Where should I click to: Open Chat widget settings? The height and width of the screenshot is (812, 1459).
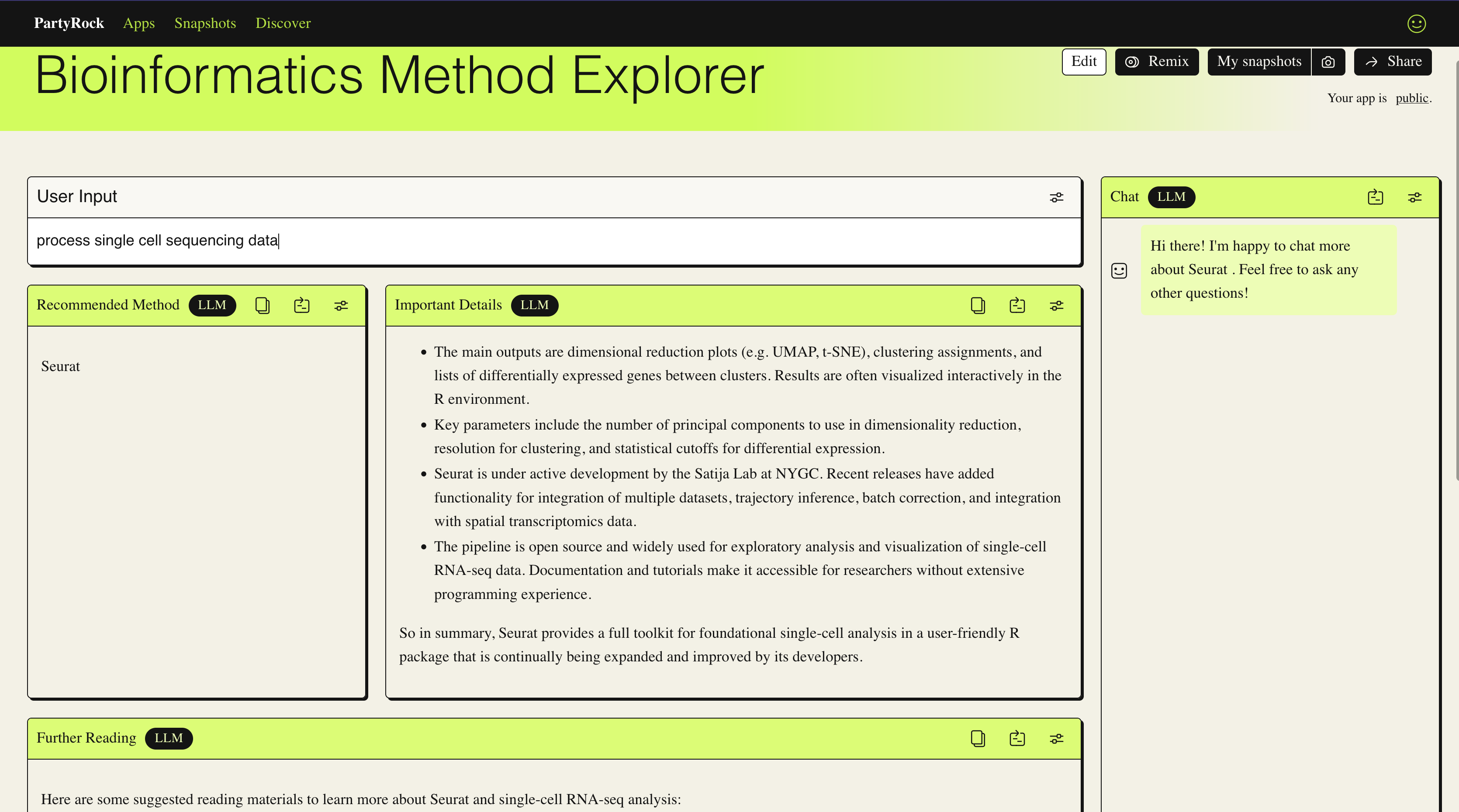click(1414, 197)
